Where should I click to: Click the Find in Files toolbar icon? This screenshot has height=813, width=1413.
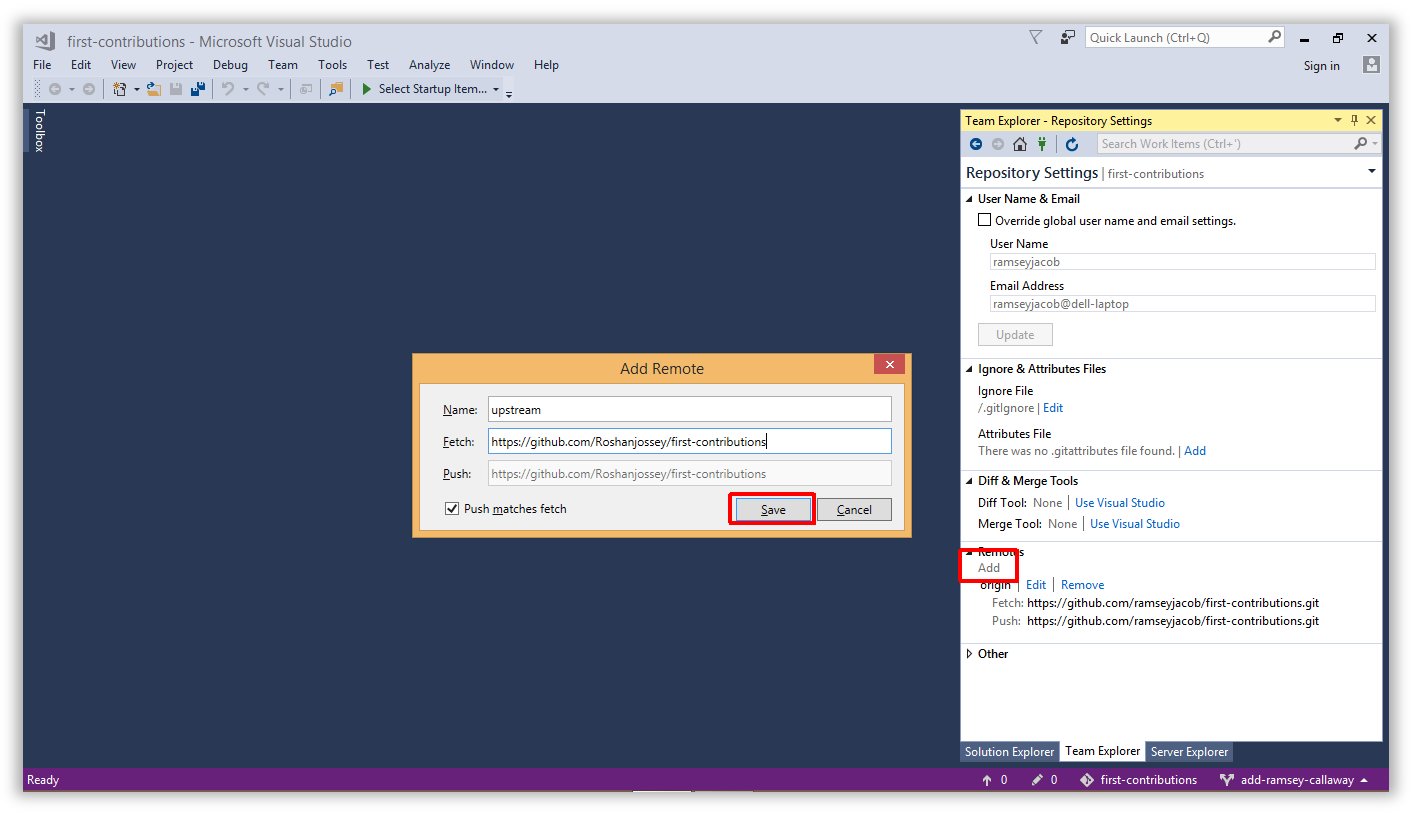[x=337, y=89]
